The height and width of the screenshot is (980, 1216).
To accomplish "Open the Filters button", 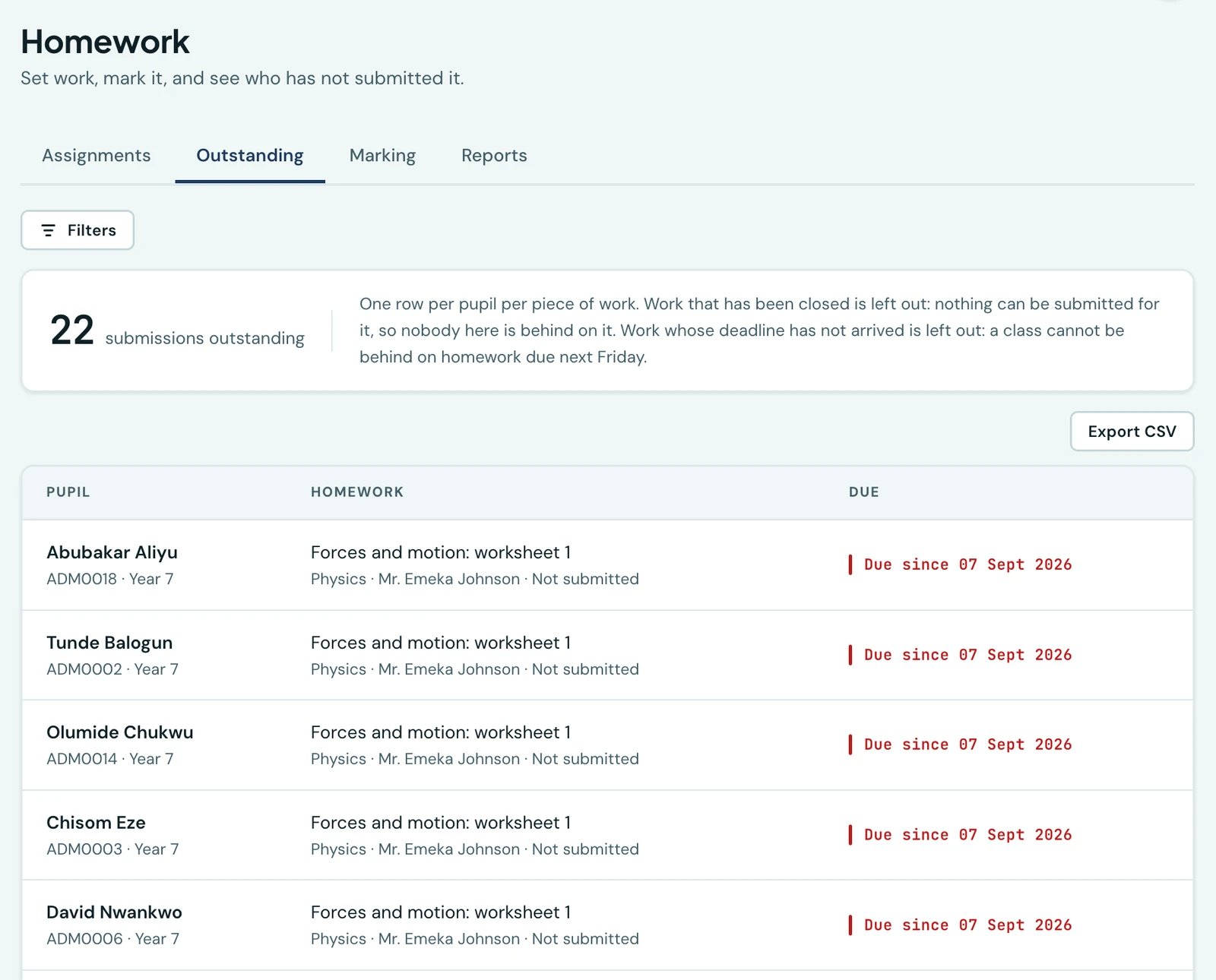I will (x=78, y=230).
